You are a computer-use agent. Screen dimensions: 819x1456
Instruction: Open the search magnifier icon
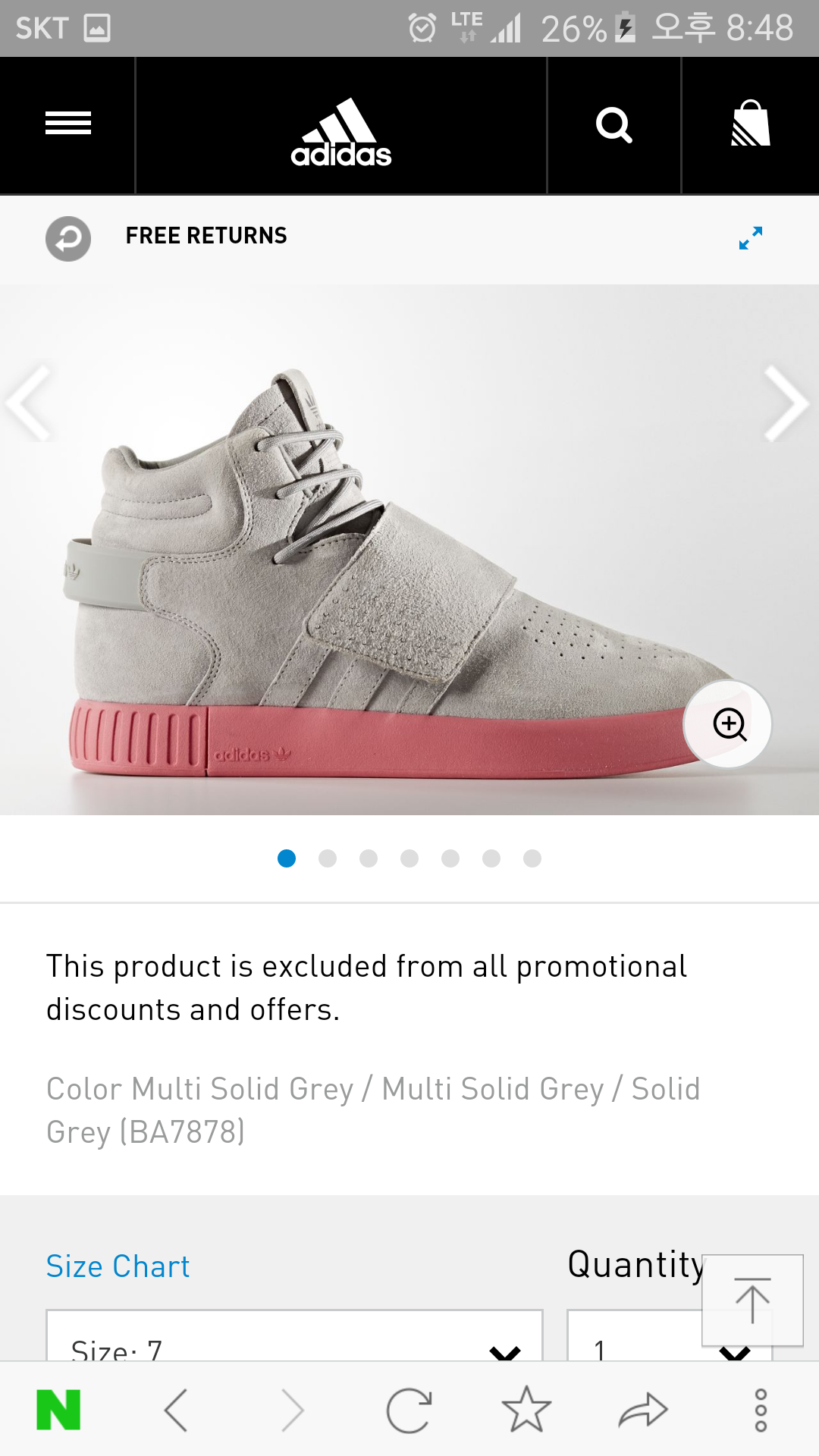coord(614,125)
